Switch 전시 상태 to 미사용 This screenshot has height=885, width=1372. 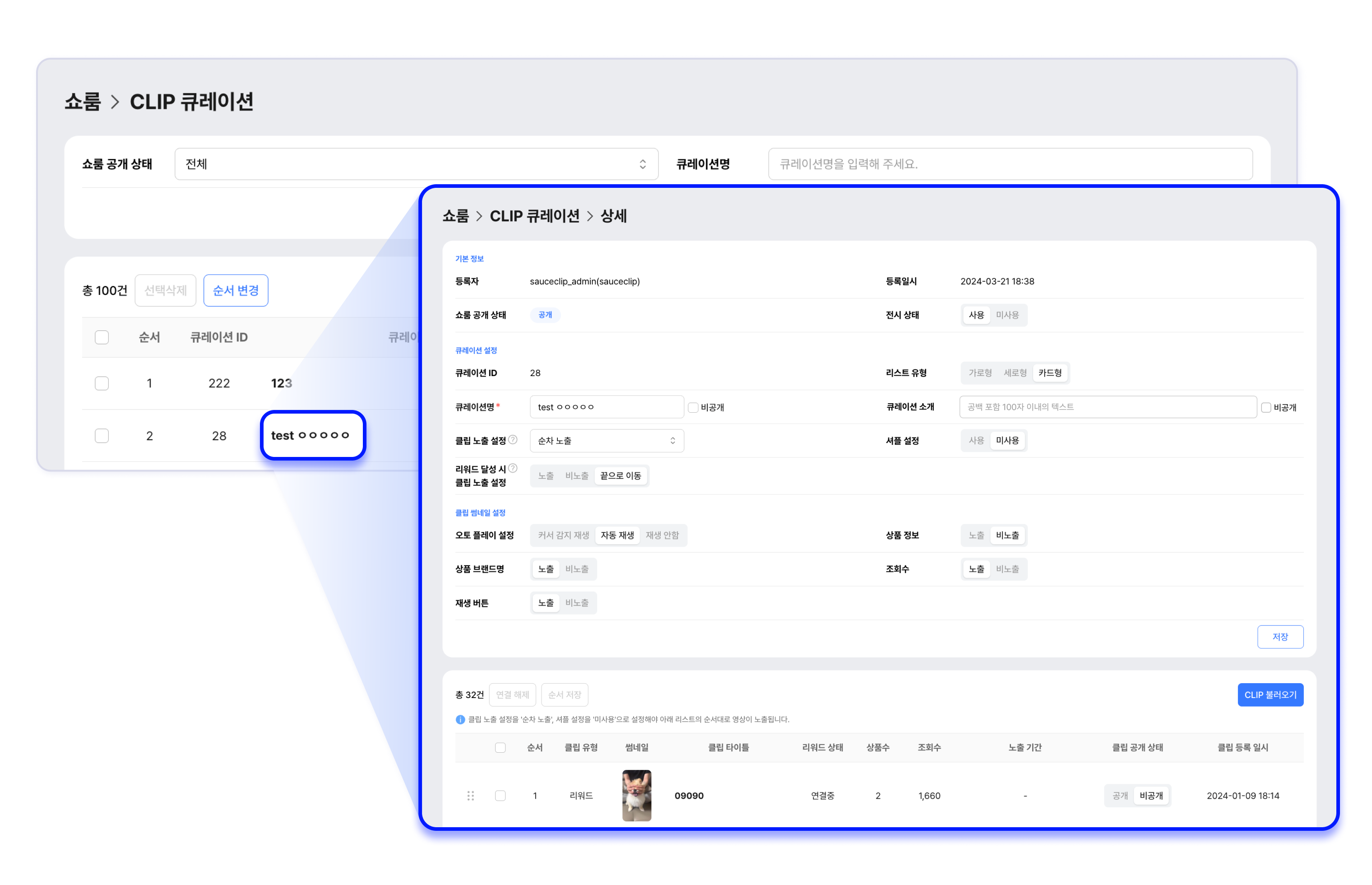[x=1007, y=315]
